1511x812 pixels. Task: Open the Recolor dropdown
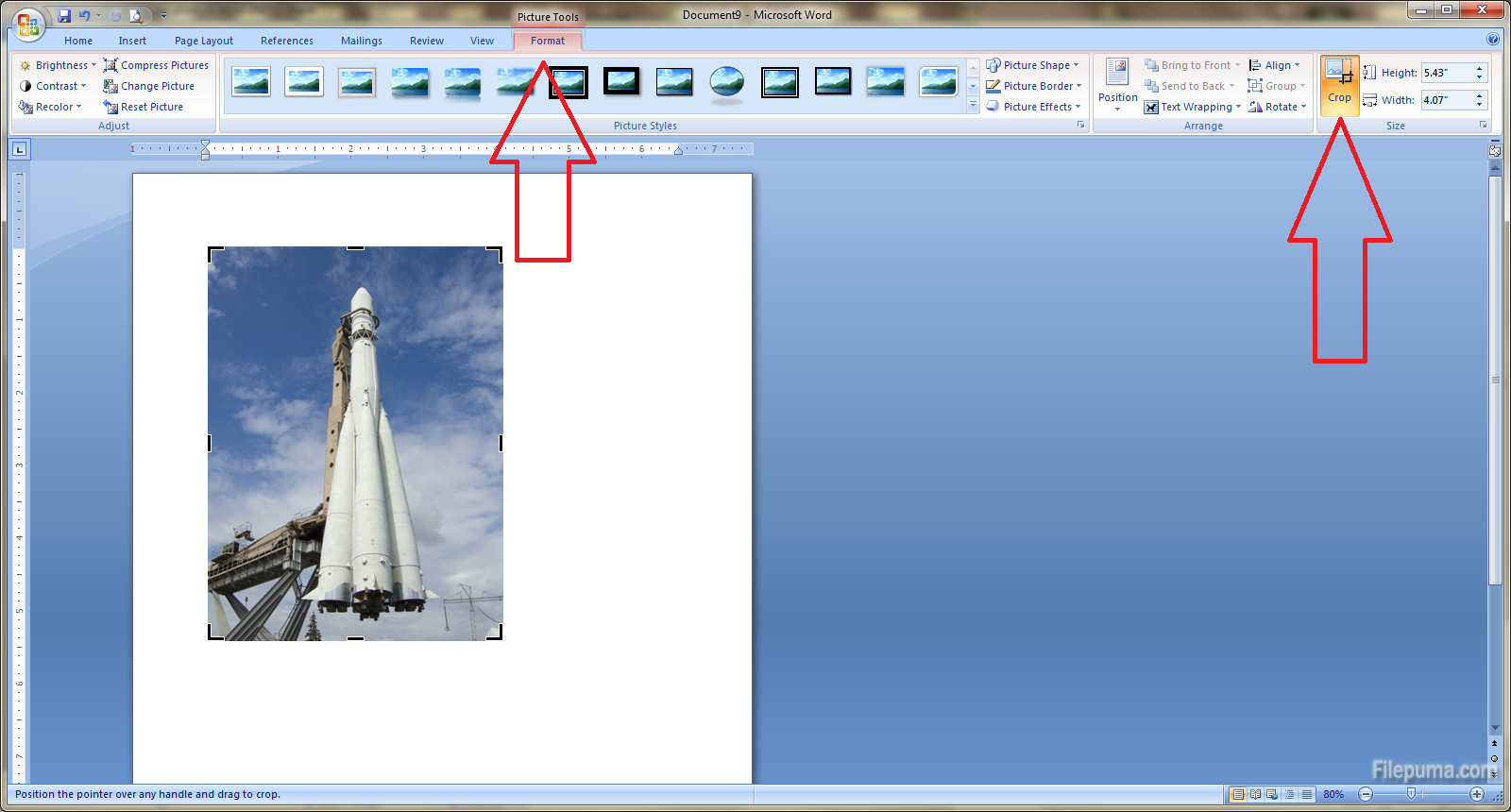pos(50,107)
